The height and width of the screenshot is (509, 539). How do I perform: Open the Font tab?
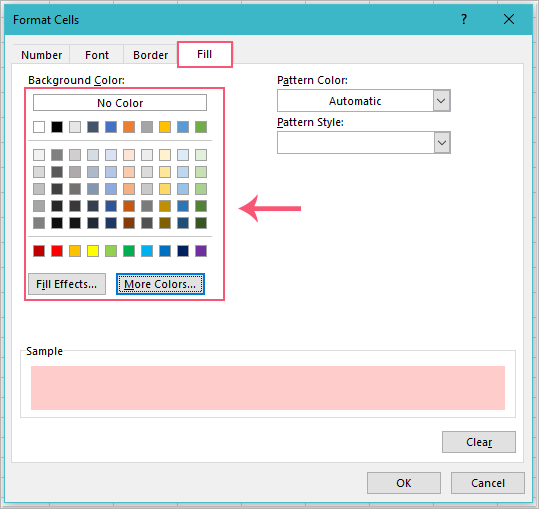97,55
